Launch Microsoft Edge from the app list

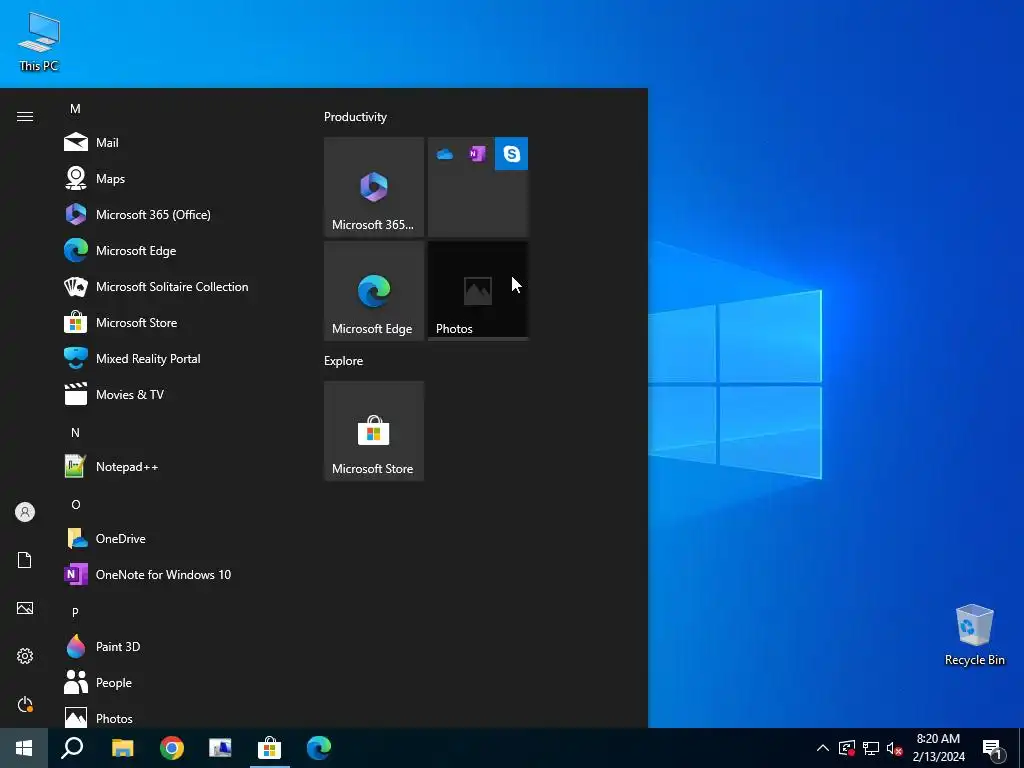pyautogui.click(x=174, y=250)
